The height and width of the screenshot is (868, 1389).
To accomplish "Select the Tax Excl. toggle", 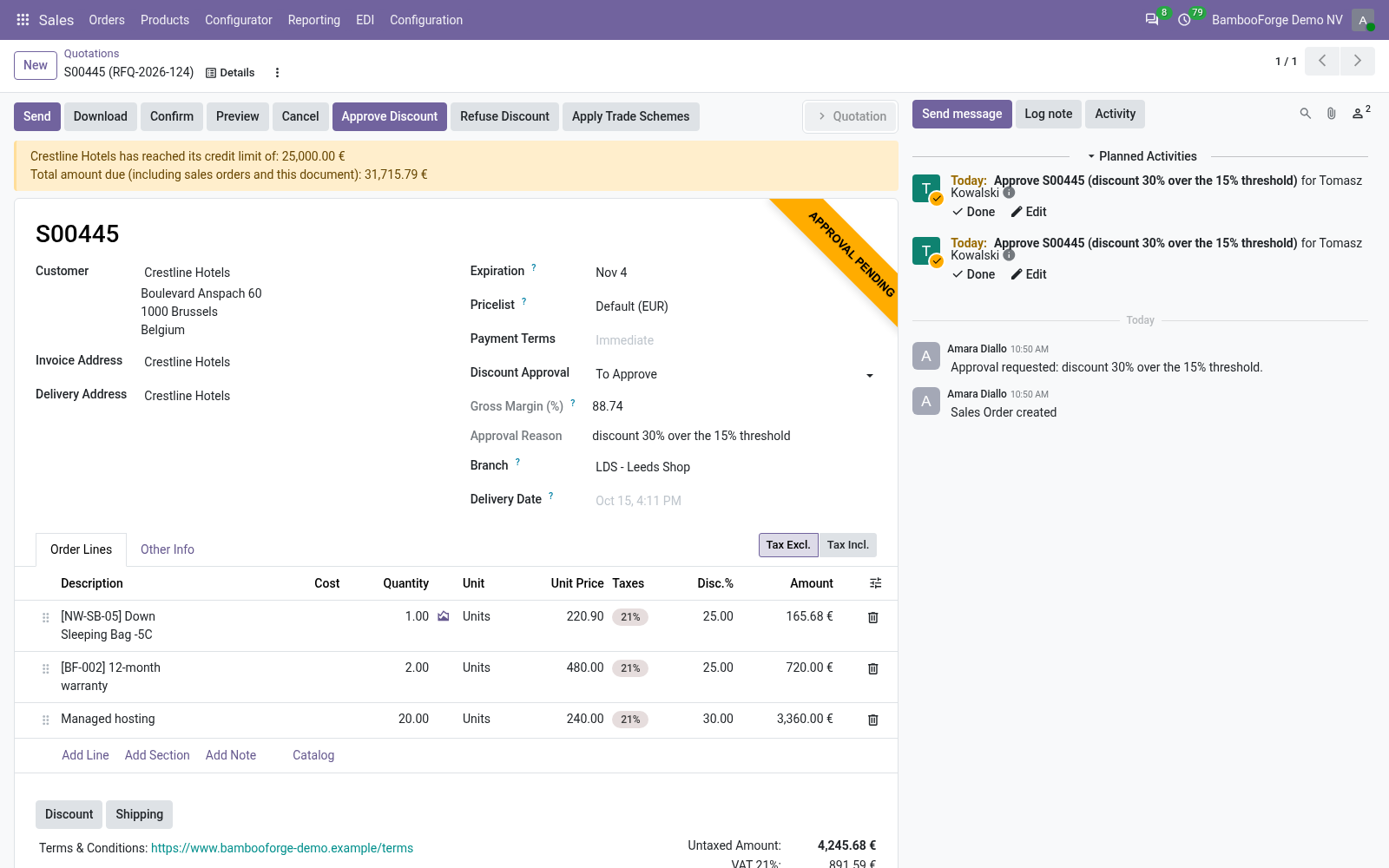I will click(x=788, y=545).
